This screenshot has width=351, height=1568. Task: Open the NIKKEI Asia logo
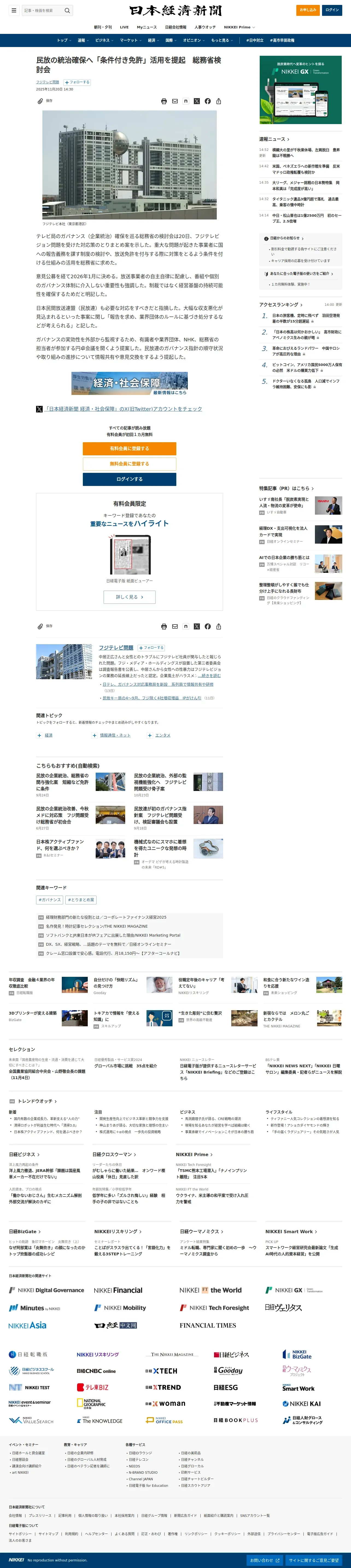pyautogui.click(x=27, y=1325)
